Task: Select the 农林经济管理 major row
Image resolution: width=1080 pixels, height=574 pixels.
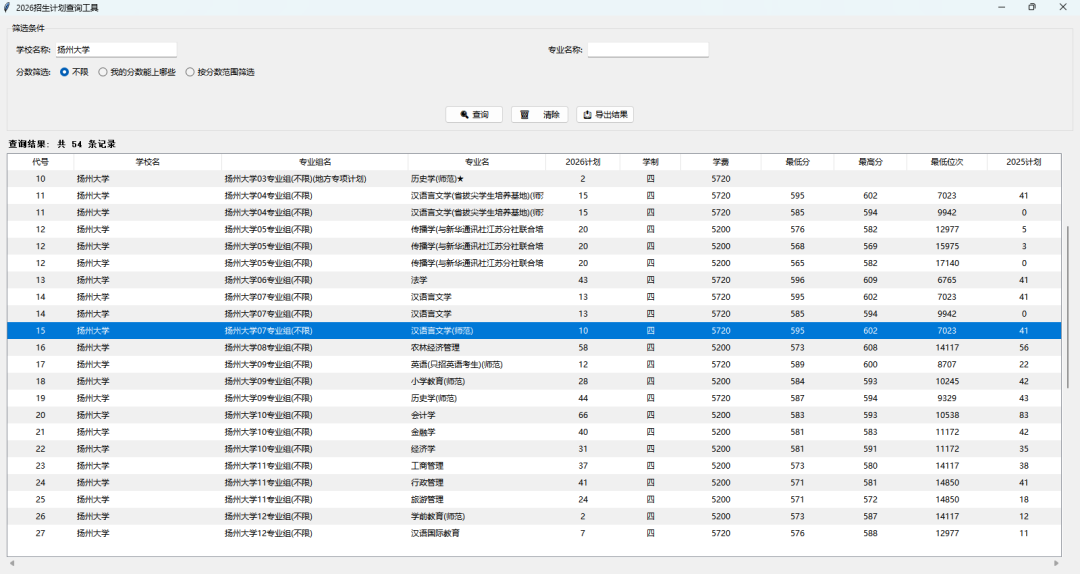Action: [x=534, y=347]
